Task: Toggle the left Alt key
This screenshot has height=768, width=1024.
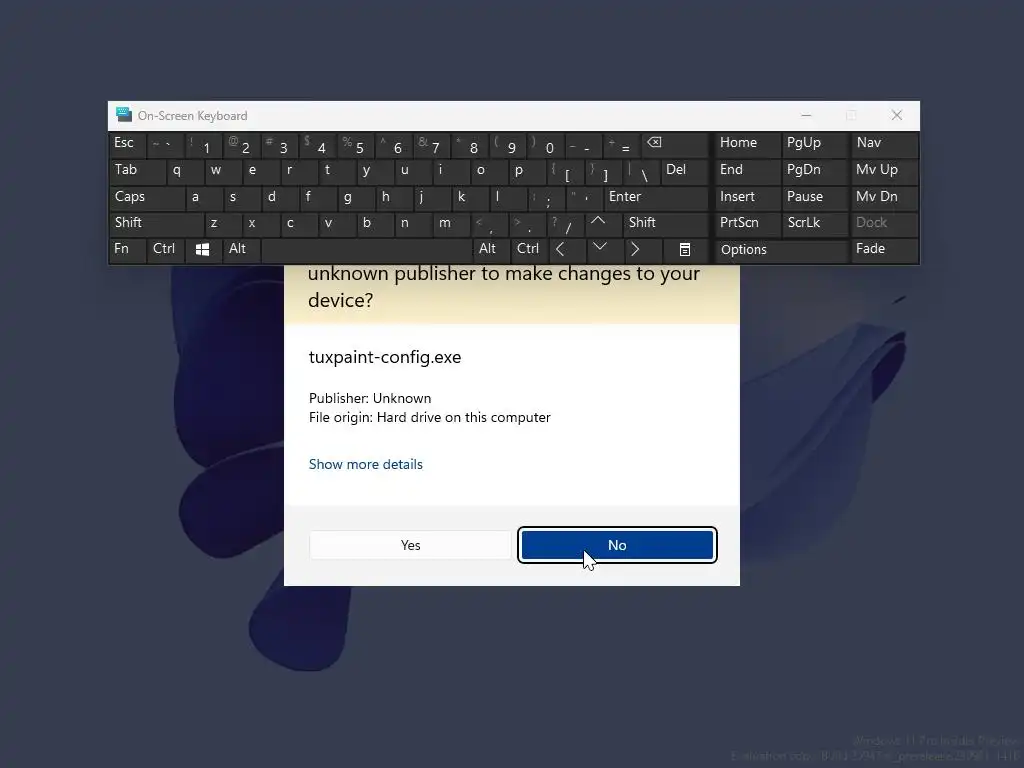Action: point(240,249)
